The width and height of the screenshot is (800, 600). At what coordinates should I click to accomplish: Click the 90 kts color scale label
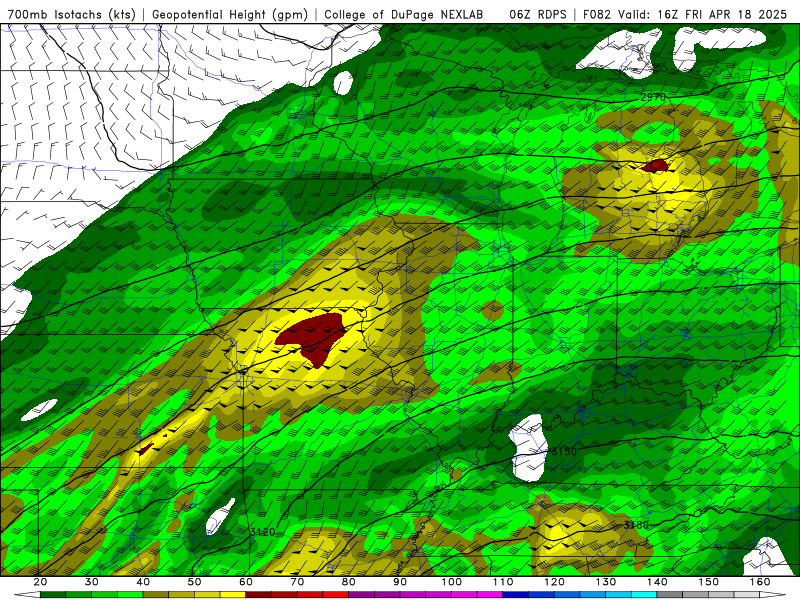400,582
